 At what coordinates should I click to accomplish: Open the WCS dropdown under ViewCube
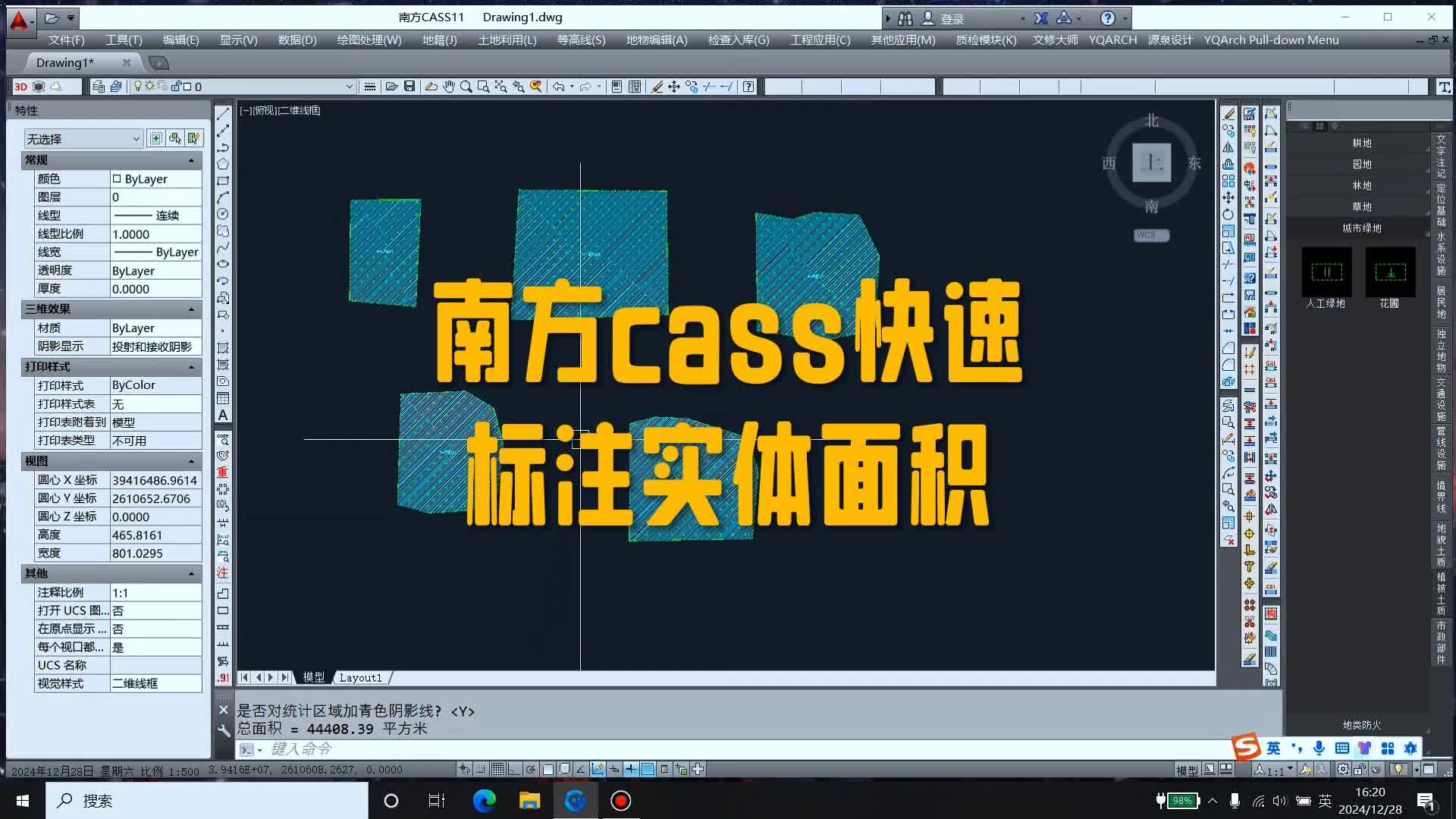(x=1151, y=235)
